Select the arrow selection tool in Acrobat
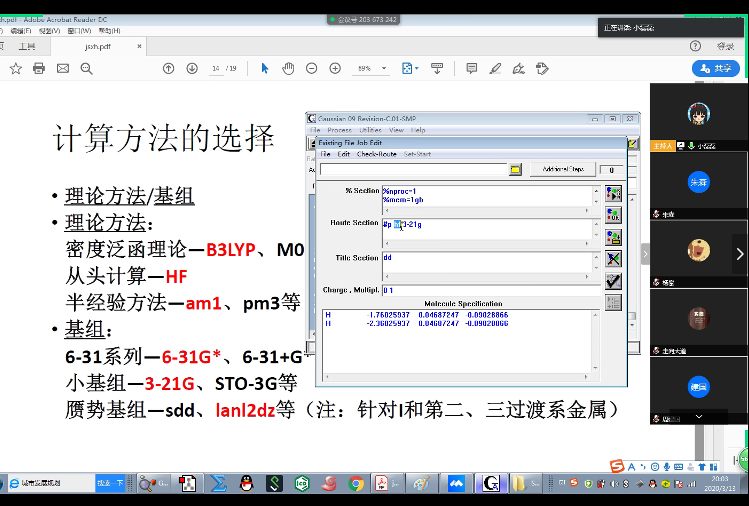 (x=265, y=68)
